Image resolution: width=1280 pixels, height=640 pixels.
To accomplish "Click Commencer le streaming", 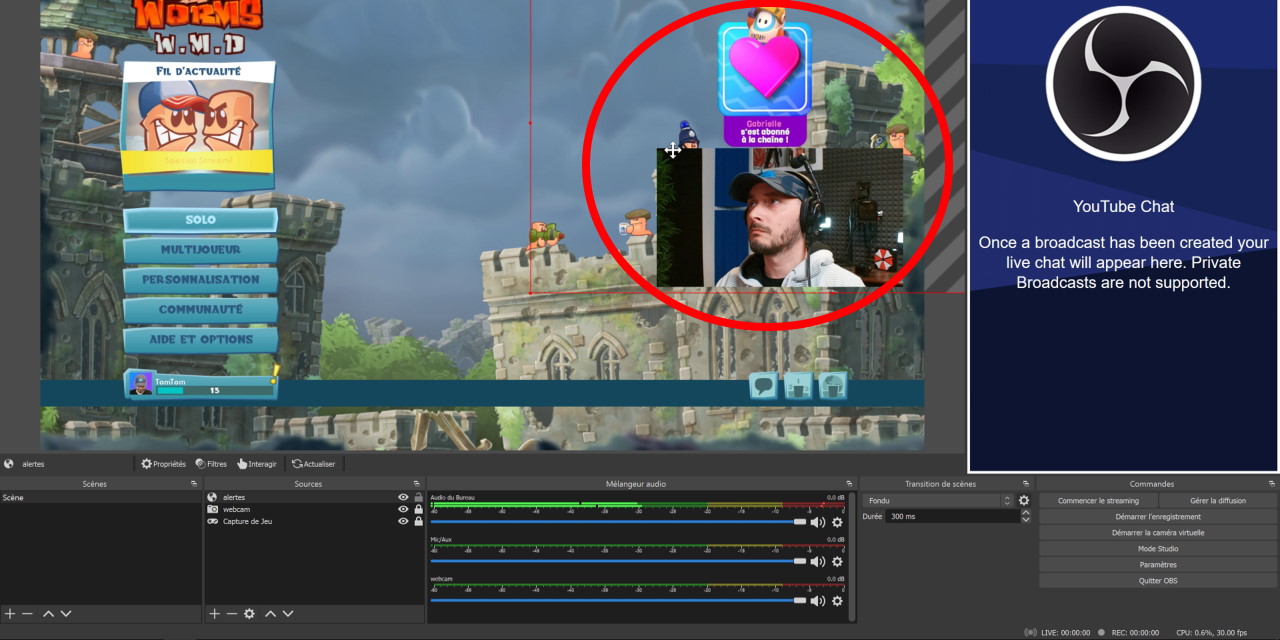I will [x=1098, y=500].
